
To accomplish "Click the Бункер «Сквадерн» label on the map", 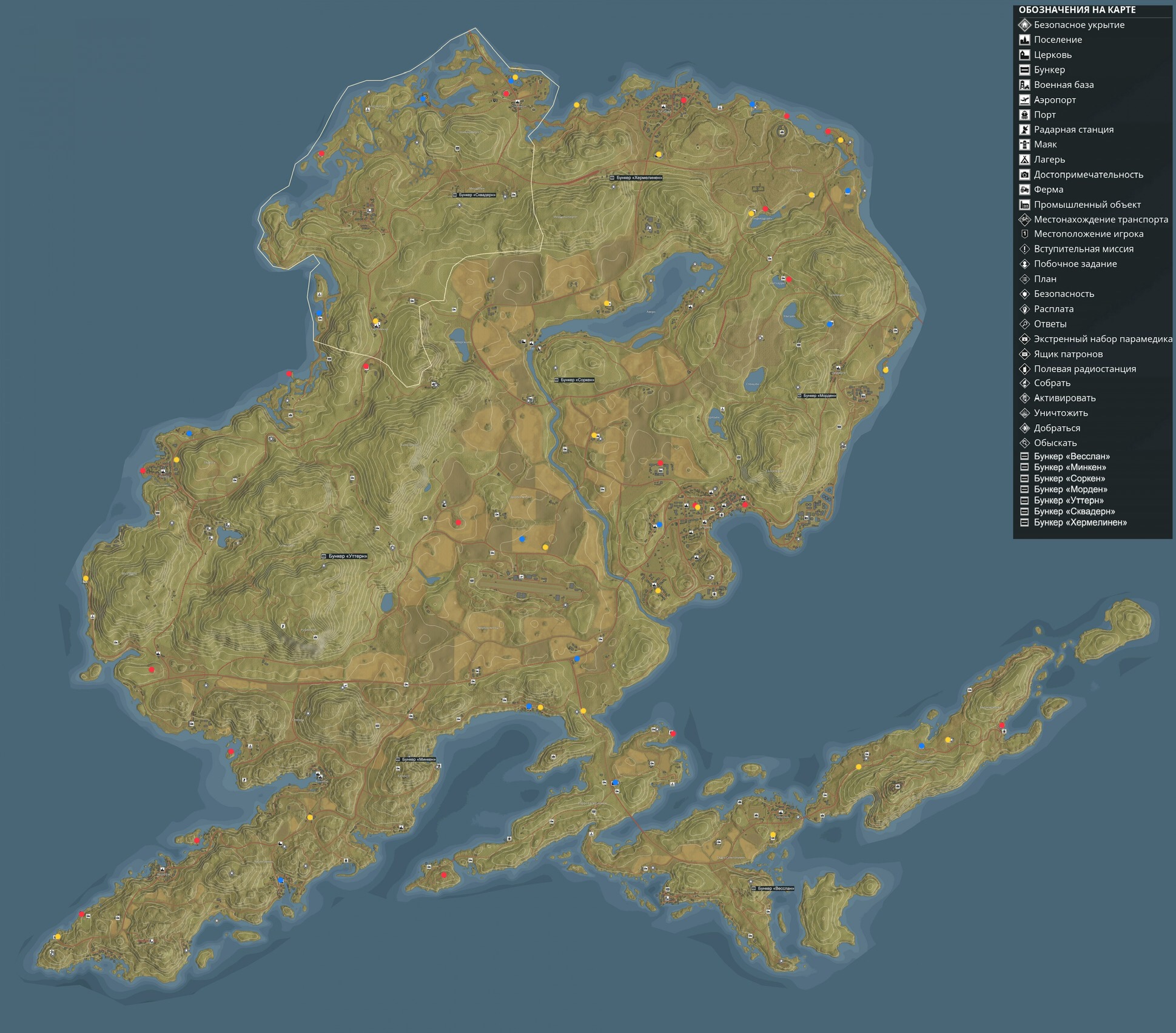I will point(474,195).
